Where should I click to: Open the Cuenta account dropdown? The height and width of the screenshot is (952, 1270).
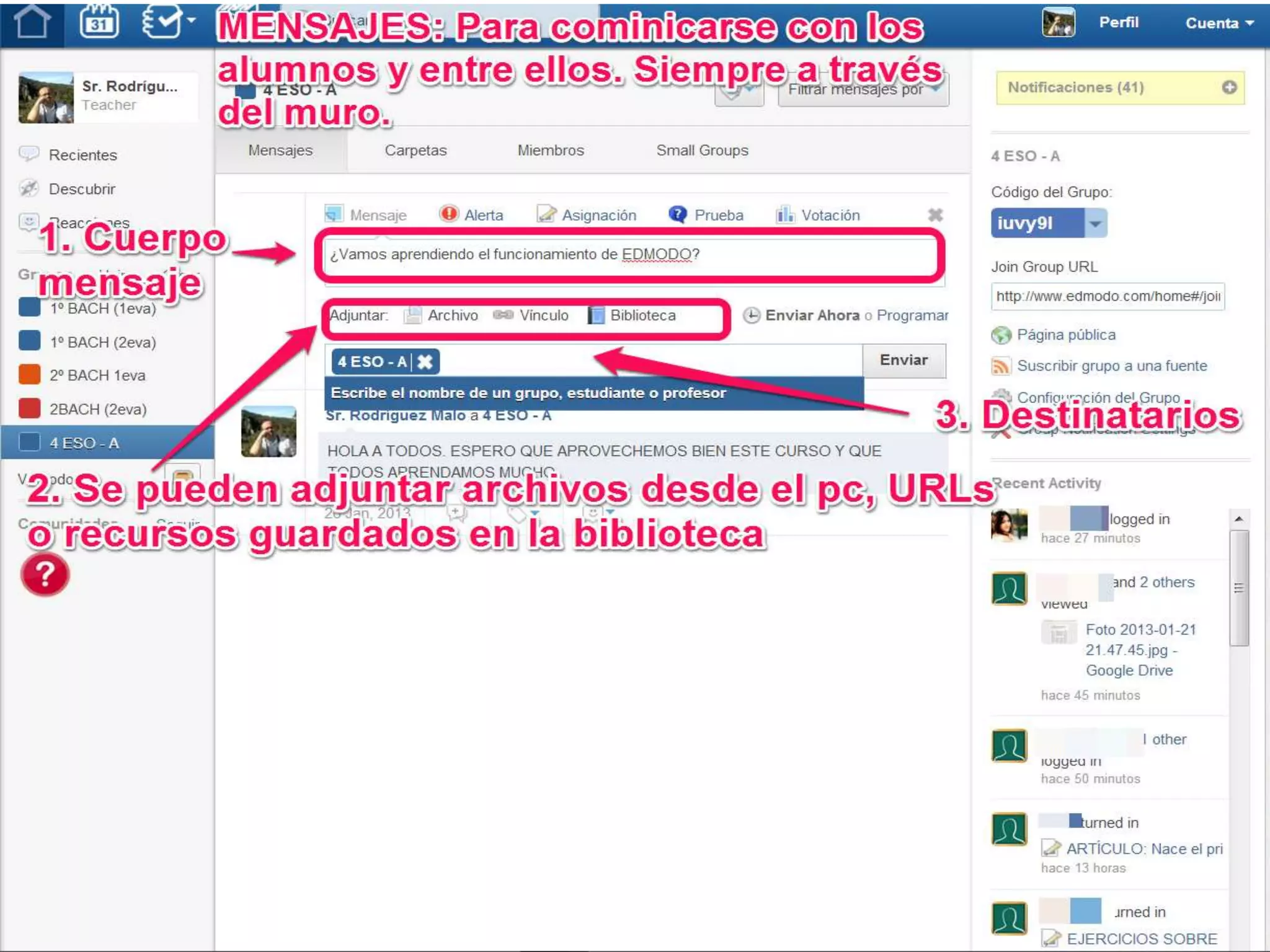point(1219,23)
